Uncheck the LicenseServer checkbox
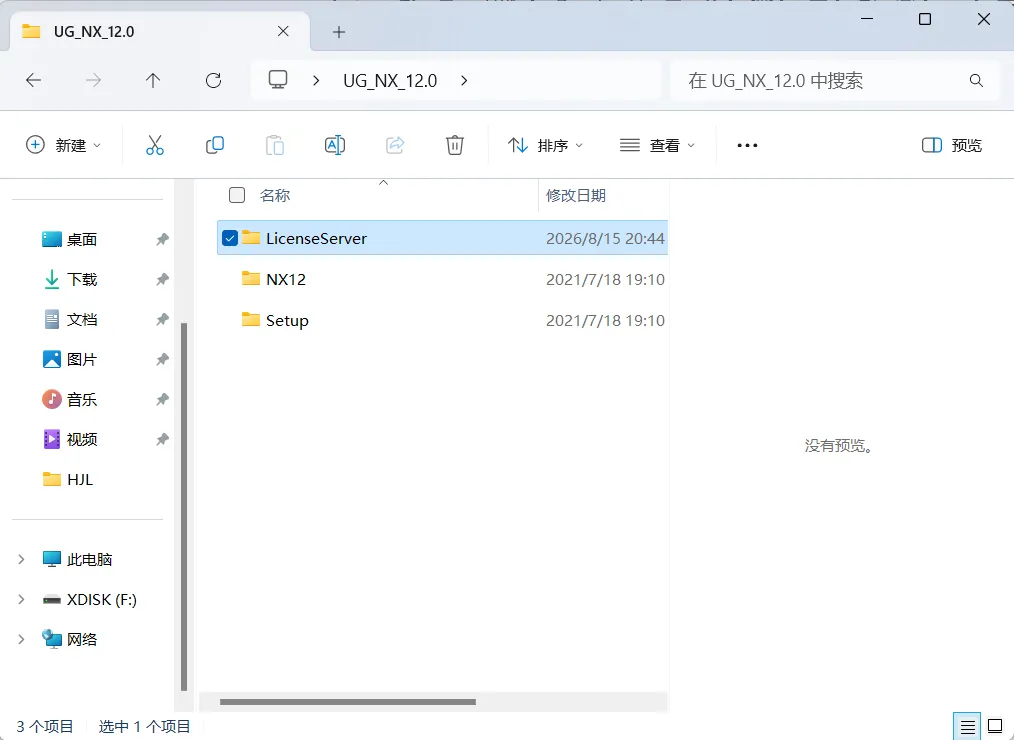 tap(230, 238)
